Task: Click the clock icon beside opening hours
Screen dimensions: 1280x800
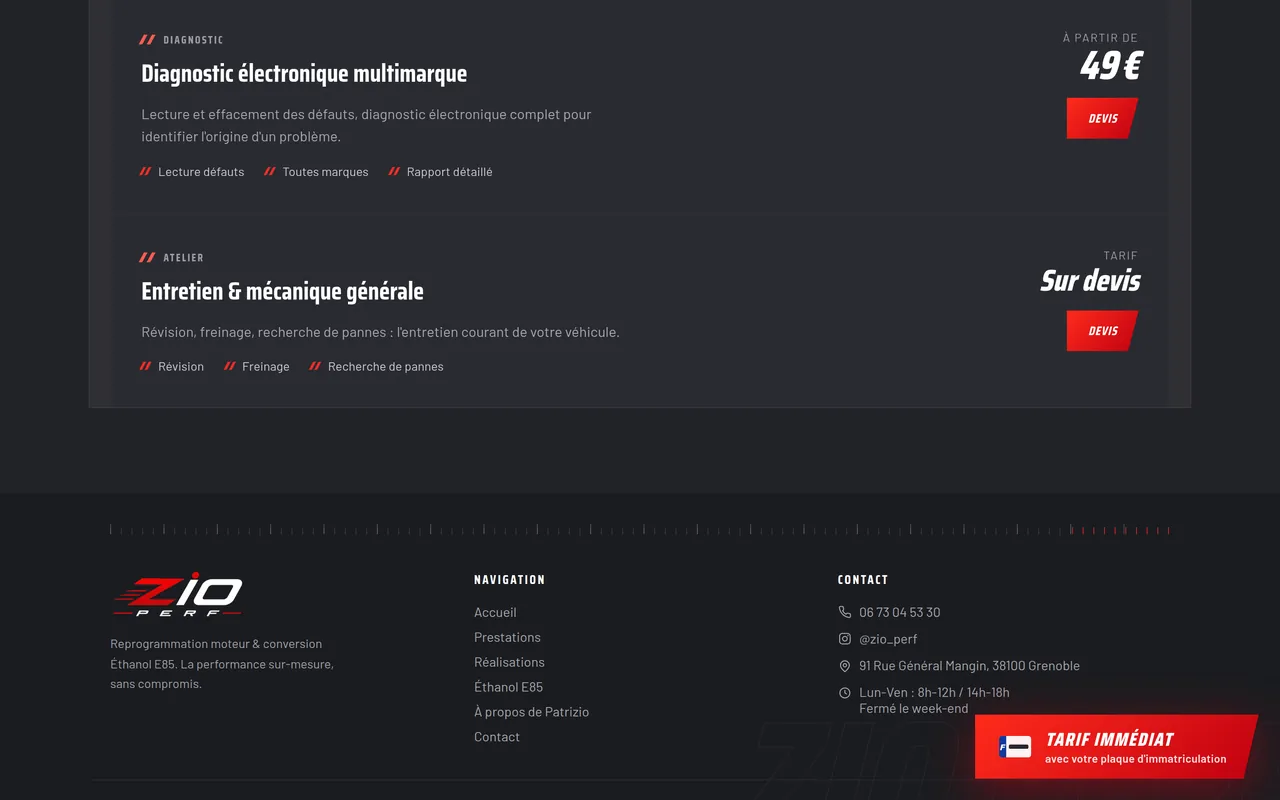Action: point(845,693)
